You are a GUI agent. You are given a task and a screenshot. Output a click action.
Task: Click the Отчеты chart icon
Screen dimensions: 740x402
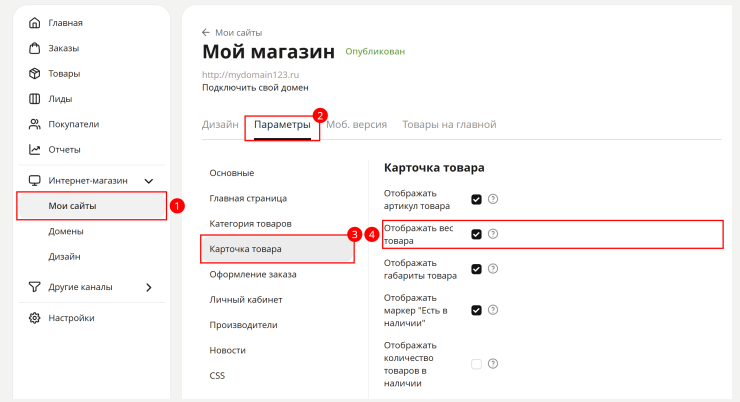point(34,150)
